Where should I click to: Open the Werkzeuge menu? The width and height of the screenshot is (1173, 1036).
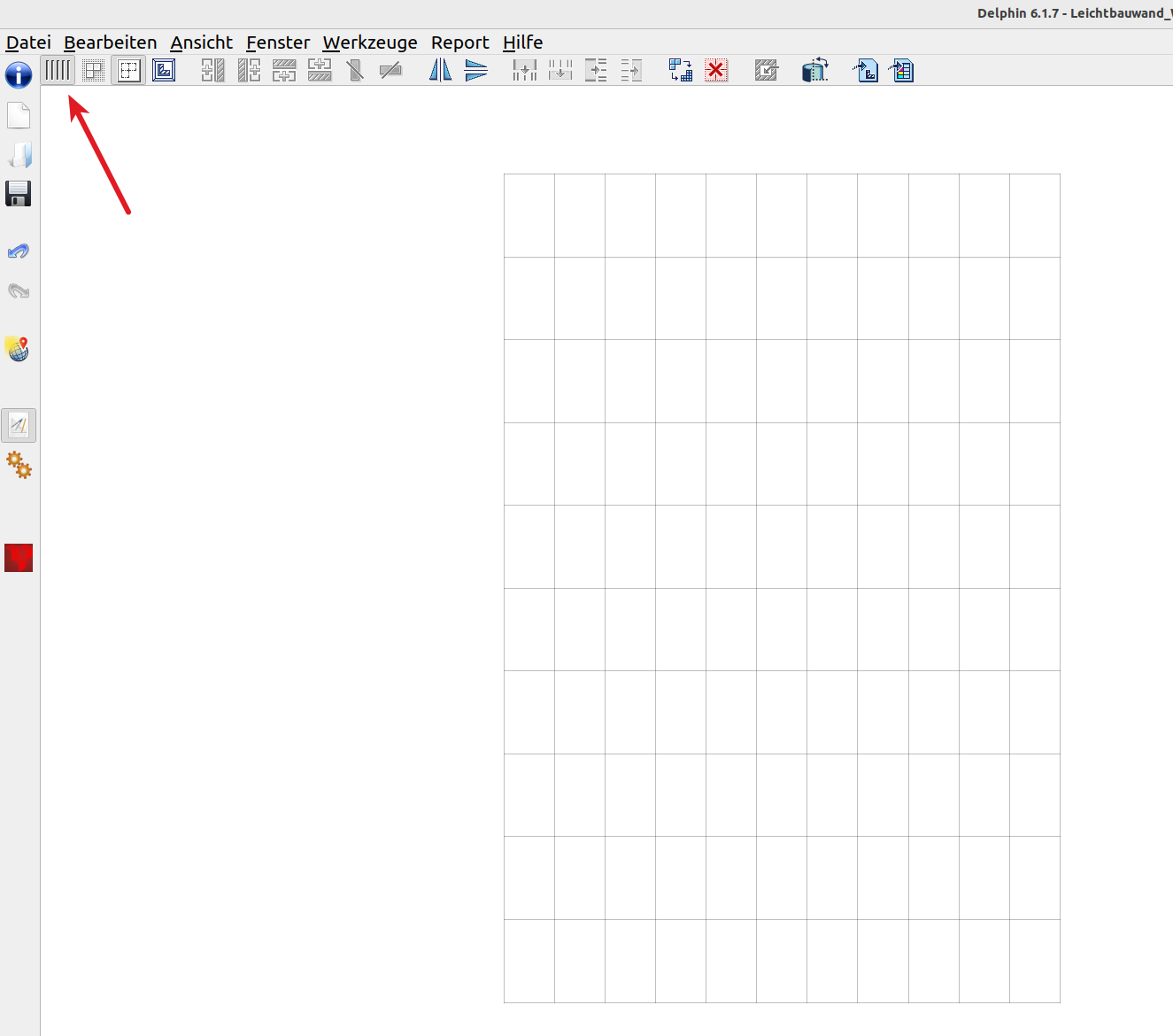pyautogui.click(x=370, y=43)
